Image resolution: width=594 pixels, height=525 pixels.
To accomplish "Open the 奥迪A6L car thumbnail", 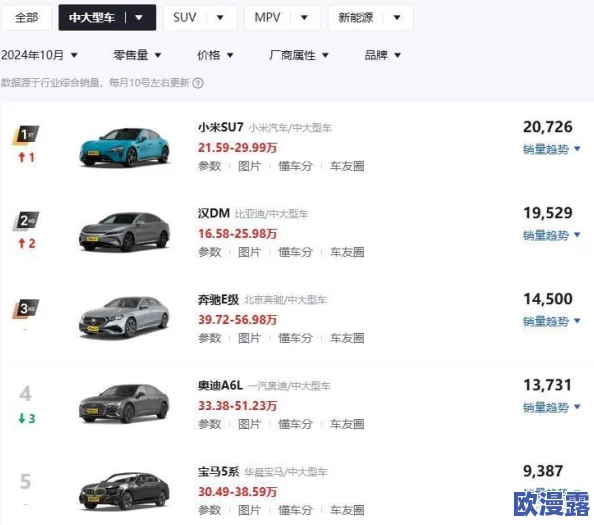I will pos(124,403).
